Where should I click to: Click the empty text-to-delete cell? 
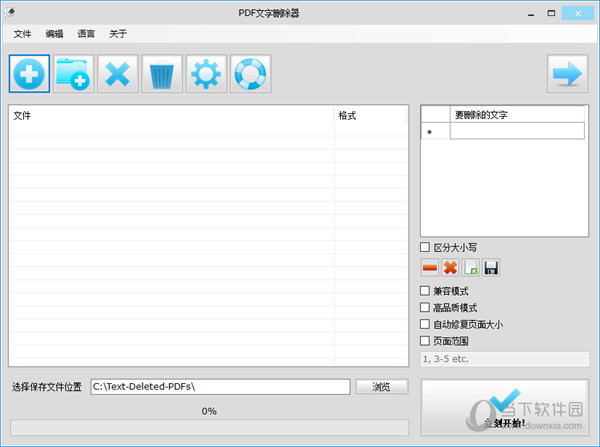(x=517, y=131)
